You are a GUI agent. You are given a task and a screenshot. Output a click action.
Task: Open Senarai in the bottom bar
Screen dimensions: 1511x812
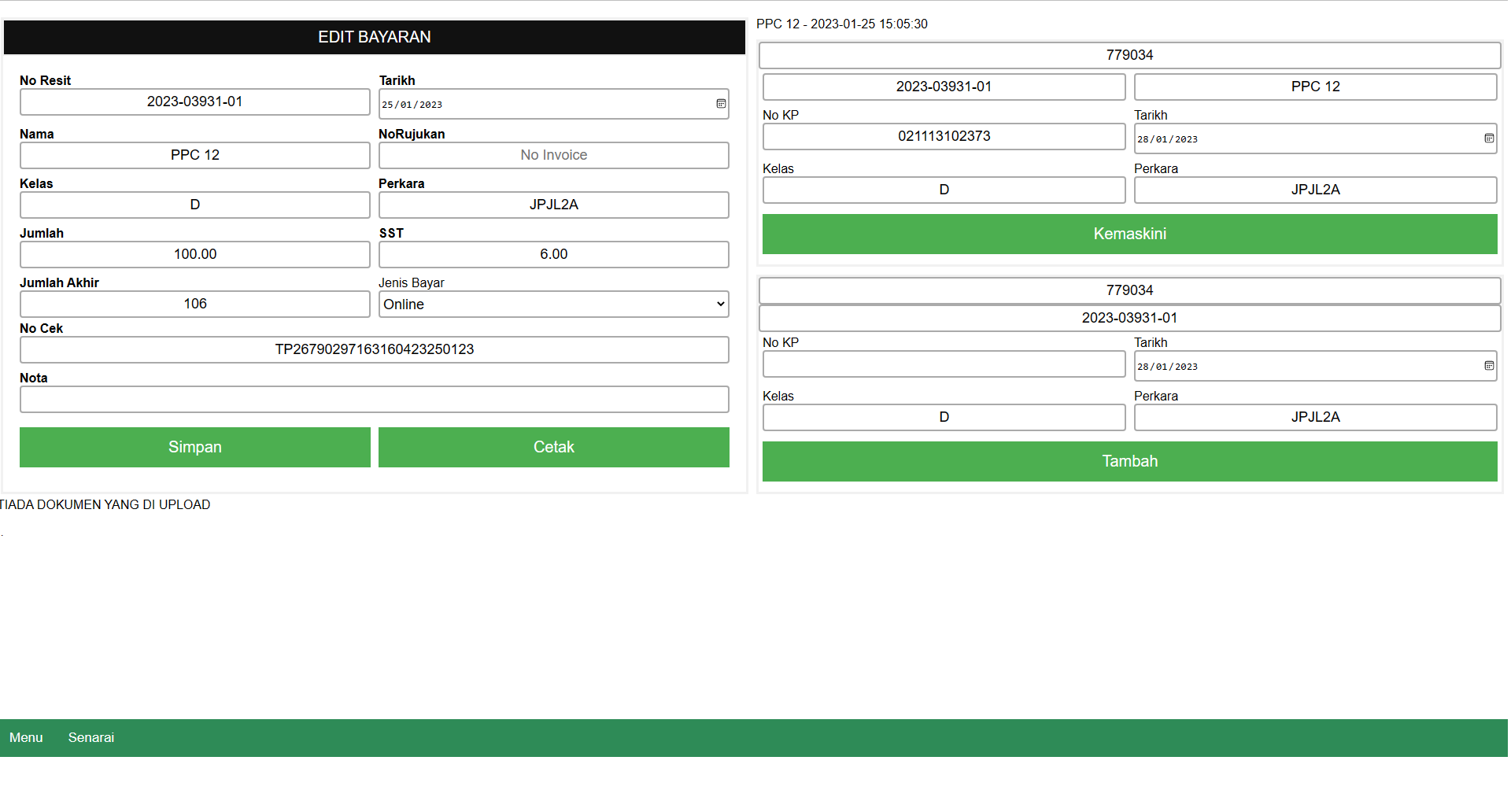click(91, 738)
